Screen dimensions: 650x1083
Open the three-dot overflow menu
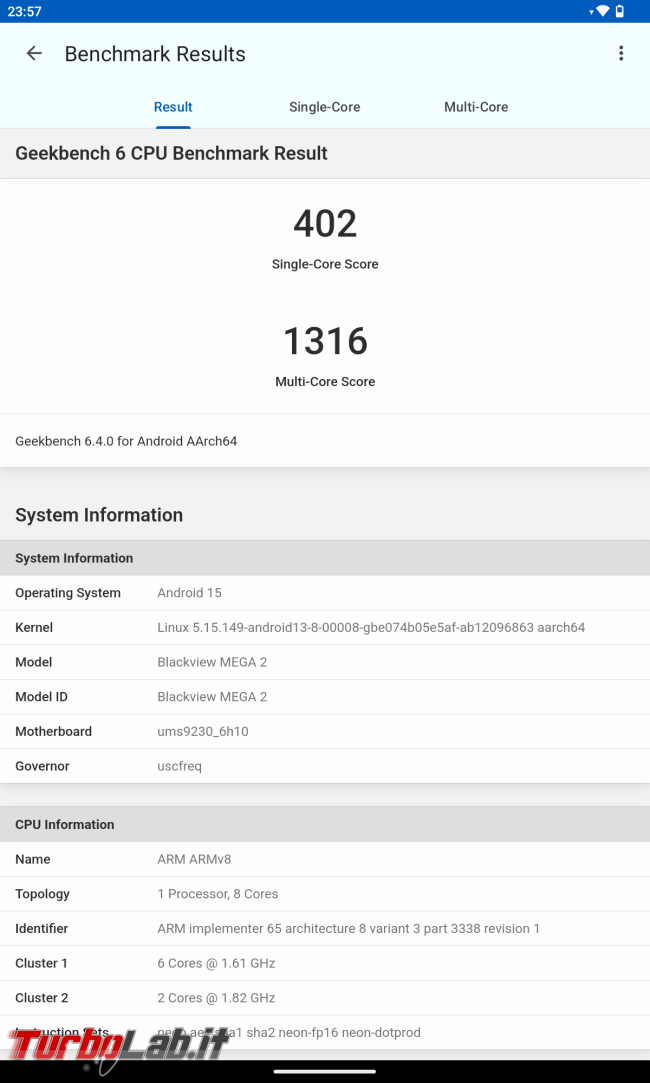pyautogui.click(x=621, y=53)
